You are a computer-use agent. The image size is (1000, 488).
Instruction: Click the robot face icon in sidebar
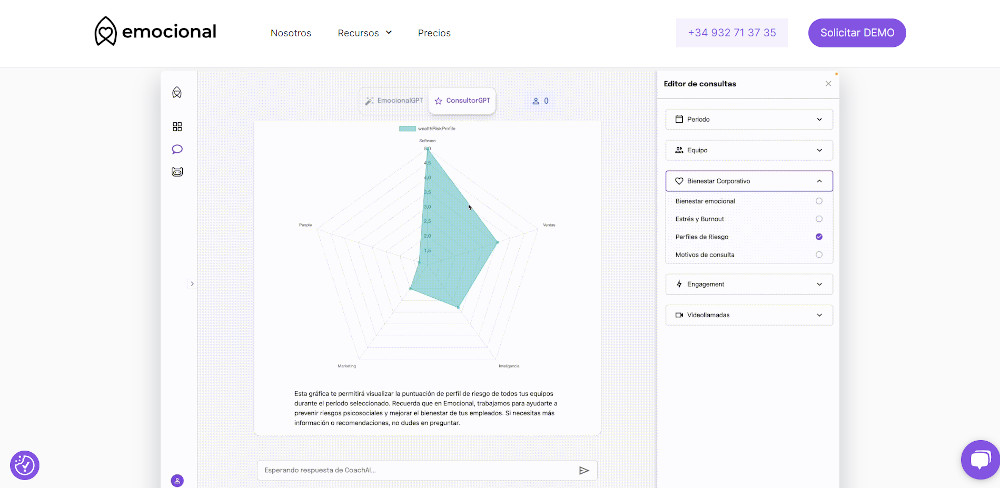tap(177, 172)
